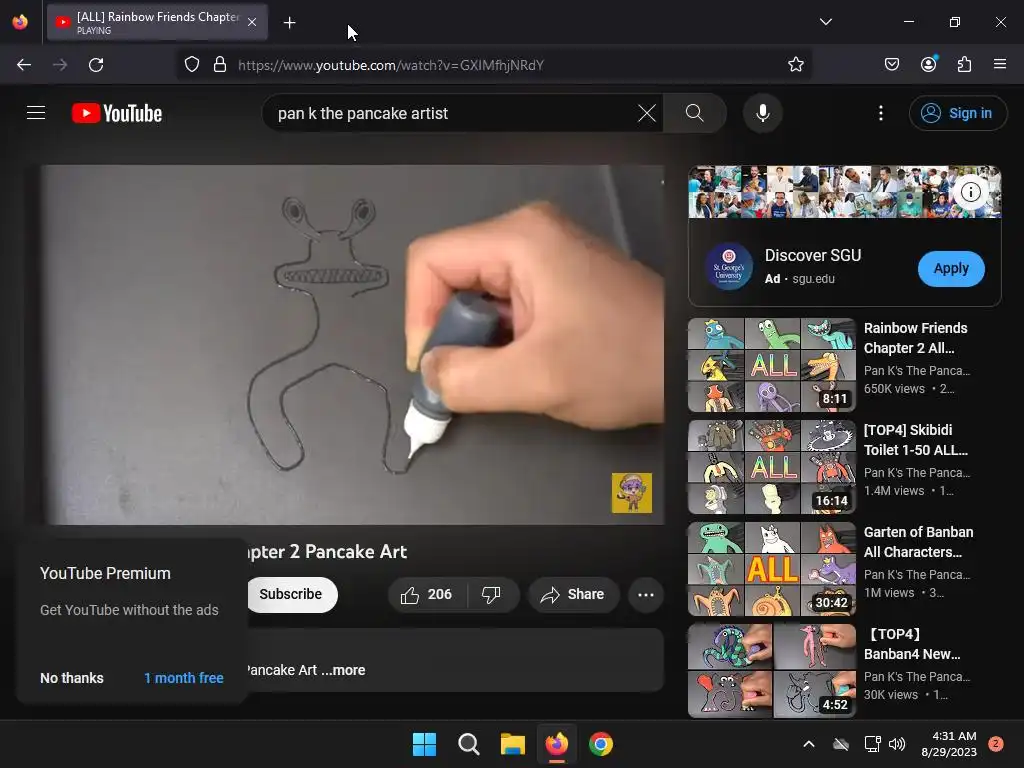
Task: Open Garten of Banban All Characters thumbnail
Action: pyautogui.click(x=771, y=569)
